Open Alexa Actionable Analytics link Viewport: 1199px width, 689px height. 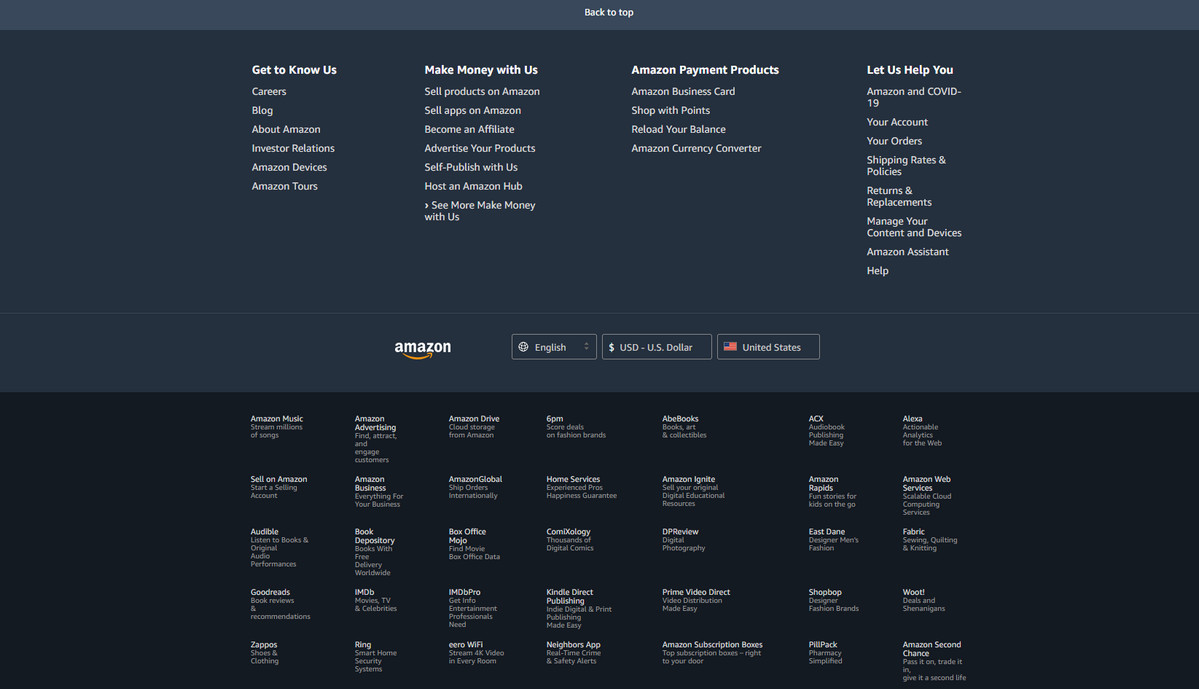tap(922, 431)
